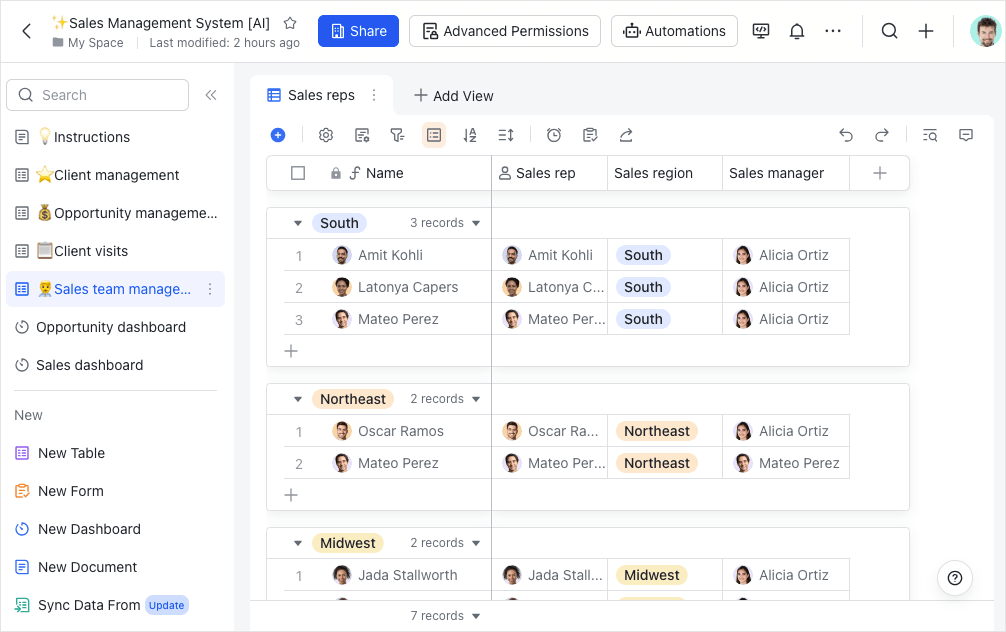
Task: Collapse the sidebar with double chevron
Action: click(211, 95)
